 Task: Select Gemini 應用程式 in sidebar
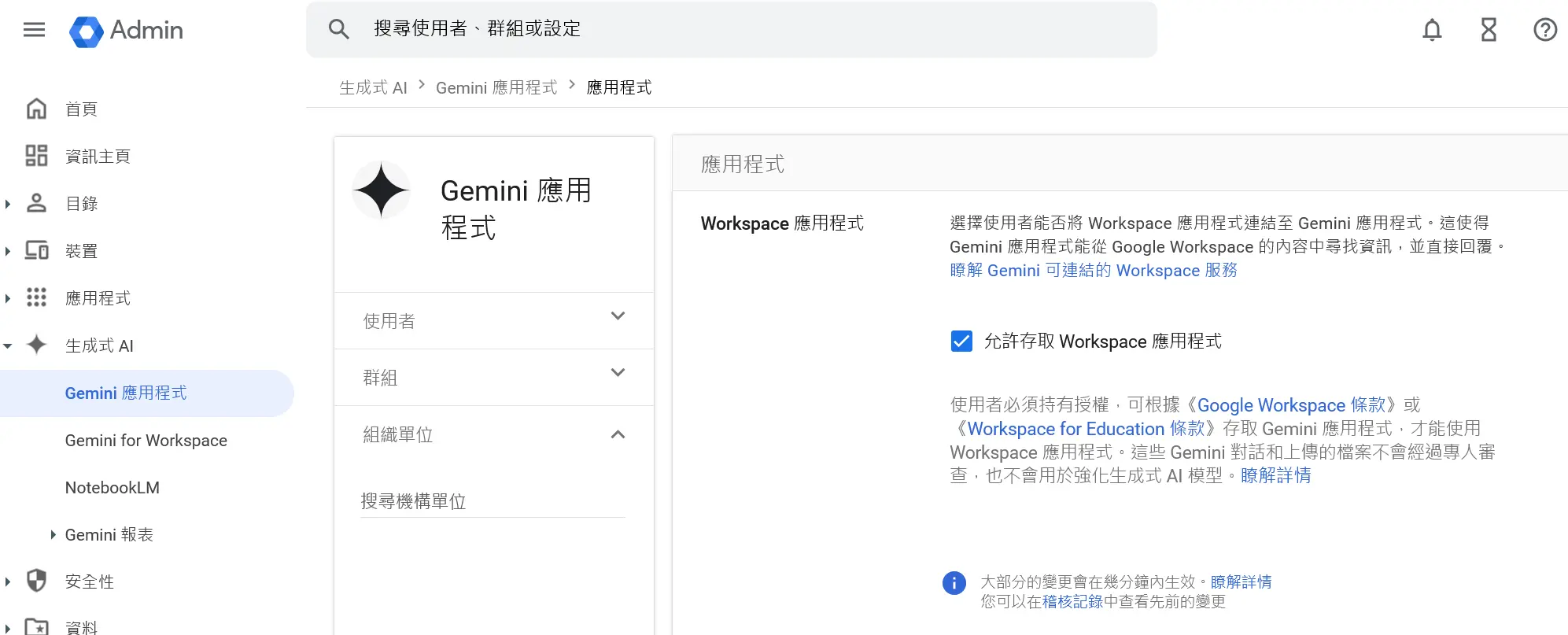(x=147, y=393)
